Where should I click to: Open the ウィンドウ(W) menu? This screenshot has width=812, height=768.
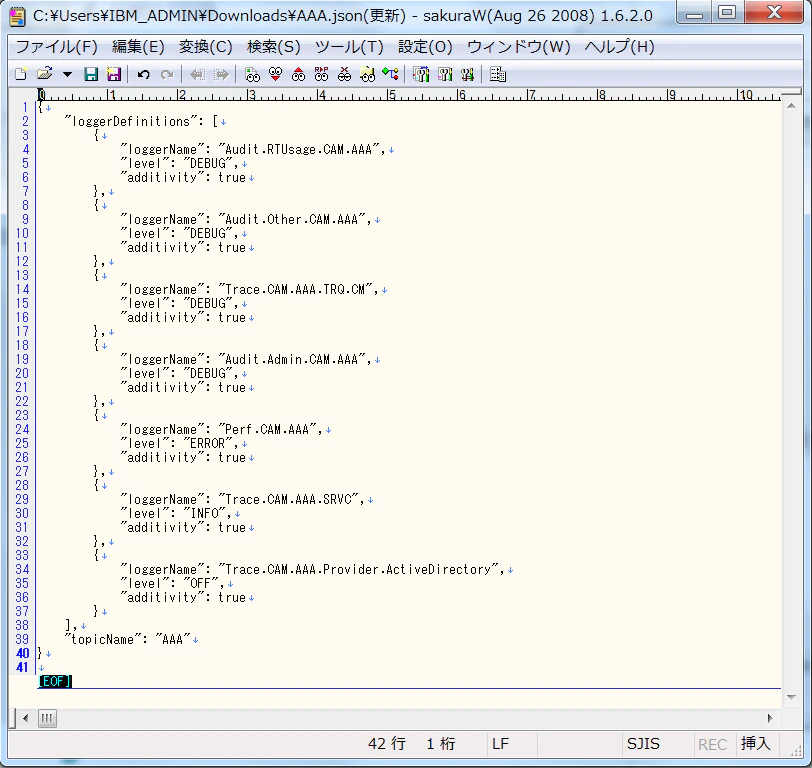click(x=519, y=47)
